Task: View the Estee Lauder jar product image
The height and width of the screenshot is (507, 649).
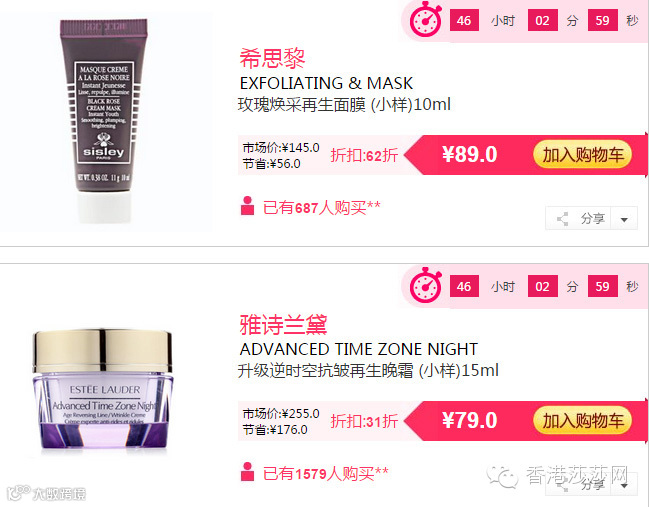Action: (x=103, y=389)
